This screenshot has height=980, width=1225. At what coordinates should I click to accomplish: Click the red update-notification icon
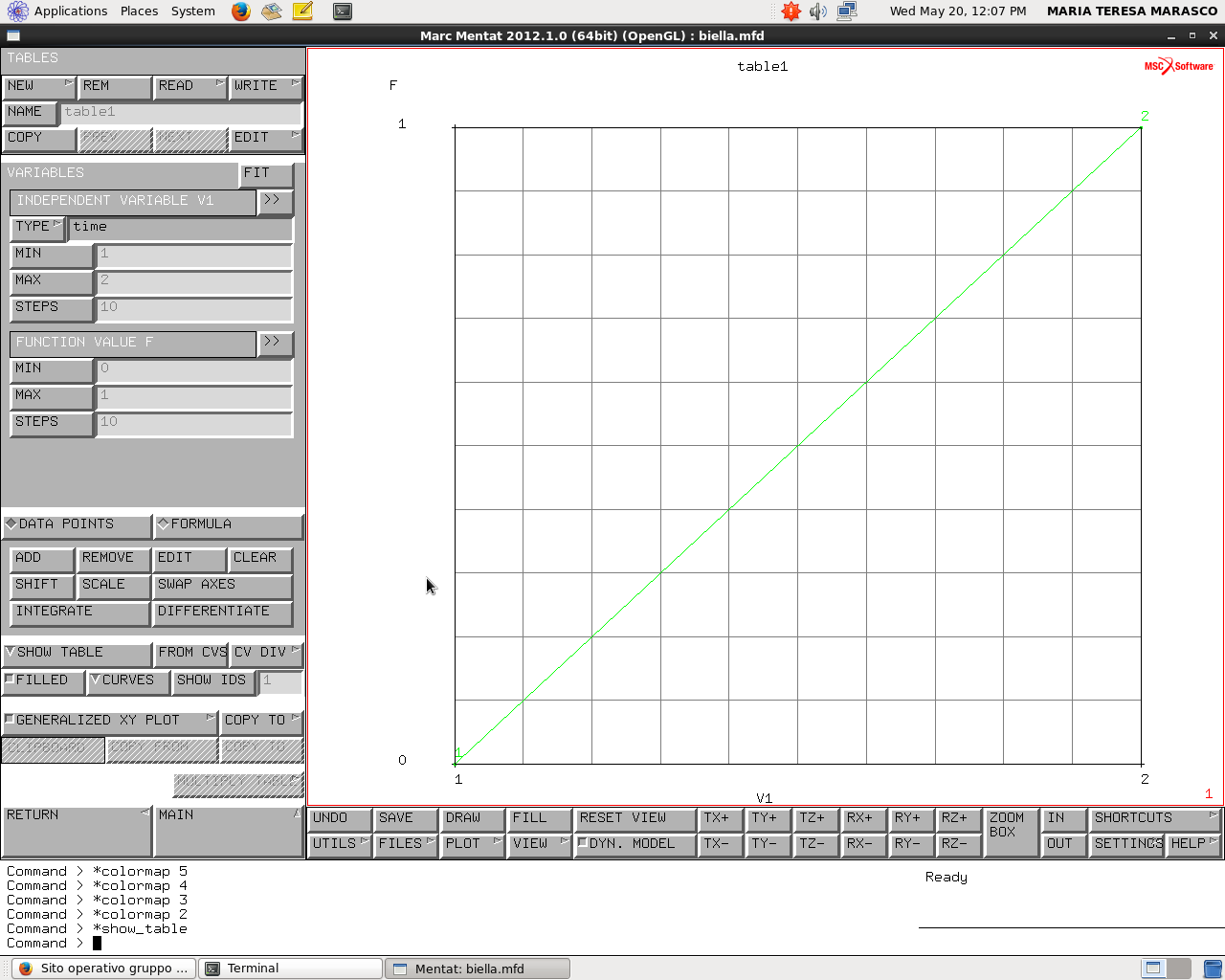(x=791, y=11)
